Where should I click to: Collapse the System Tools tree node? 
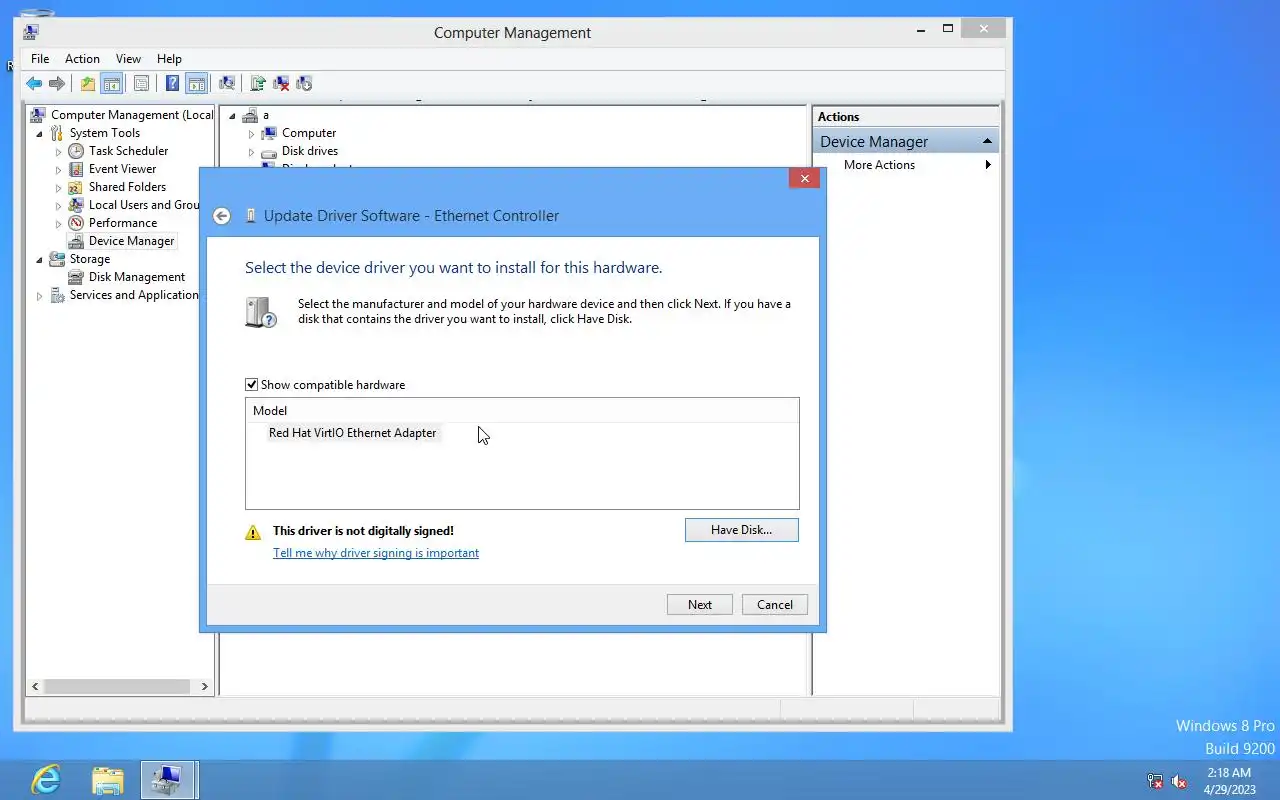[40, 133]
